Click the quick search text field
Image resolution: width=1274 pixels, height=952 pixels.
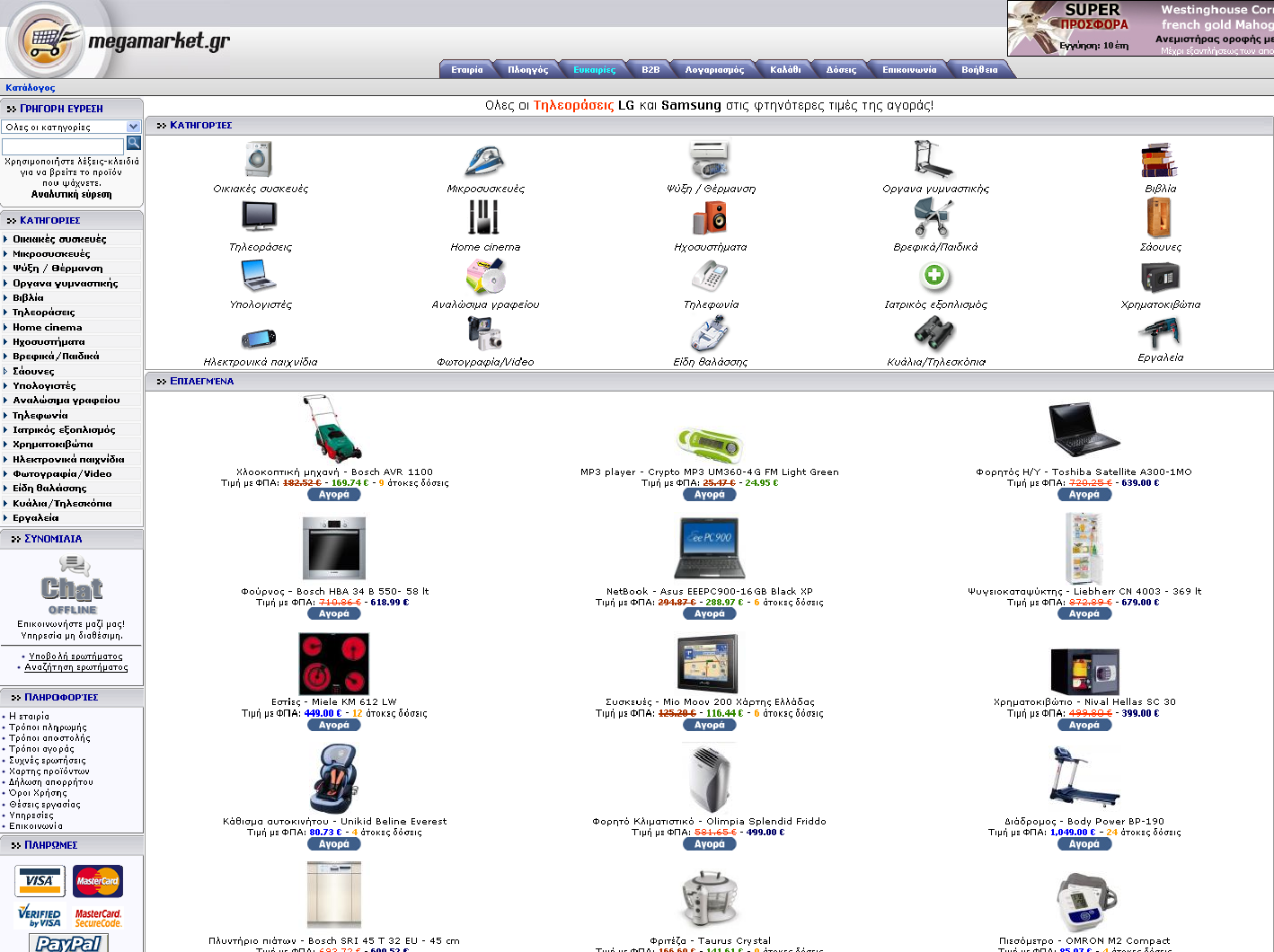[63, 146]
